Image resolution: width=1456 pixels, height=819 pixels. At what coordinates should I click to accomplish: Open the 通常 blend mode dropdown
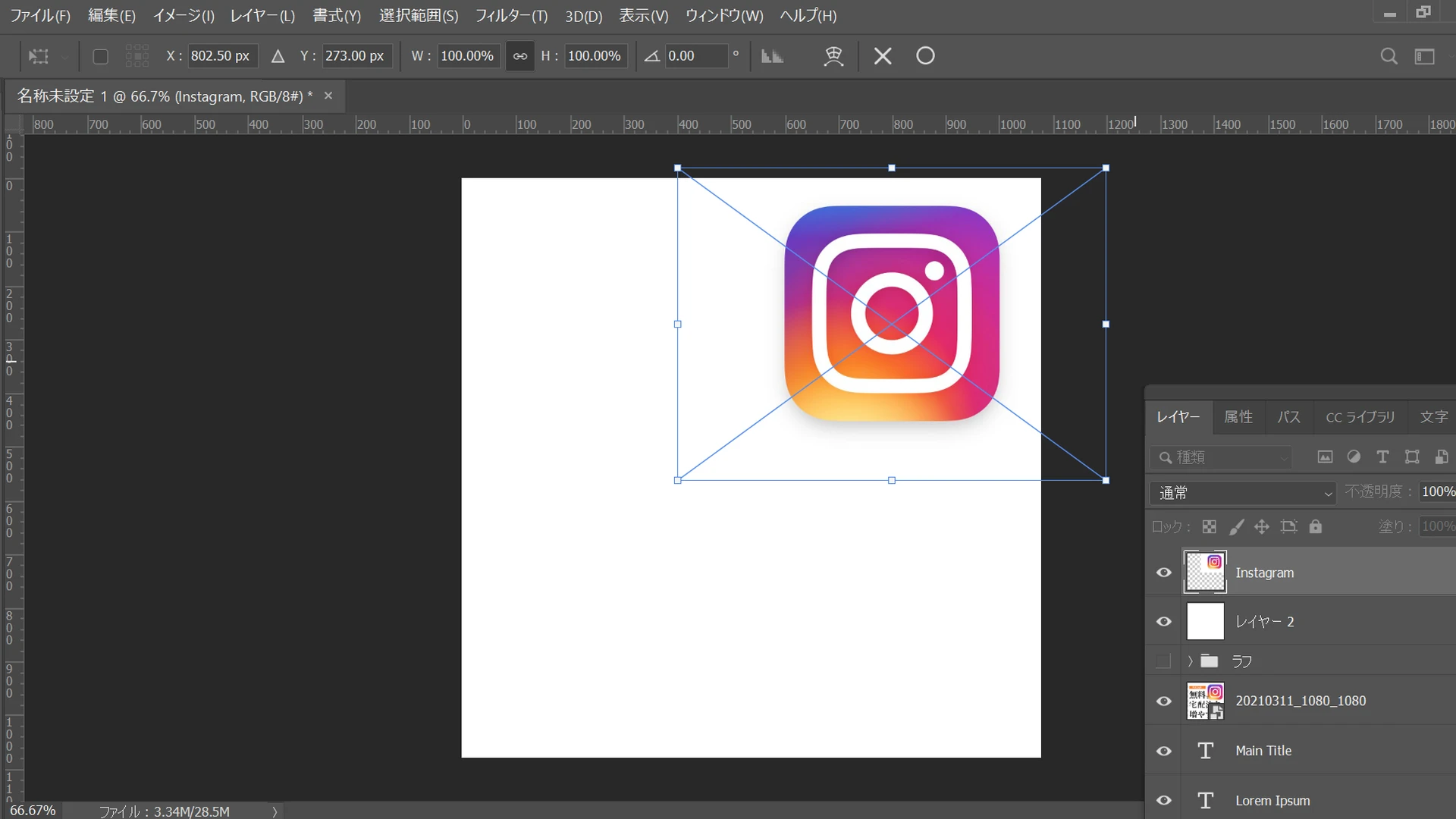click(x=1244, y=493)
